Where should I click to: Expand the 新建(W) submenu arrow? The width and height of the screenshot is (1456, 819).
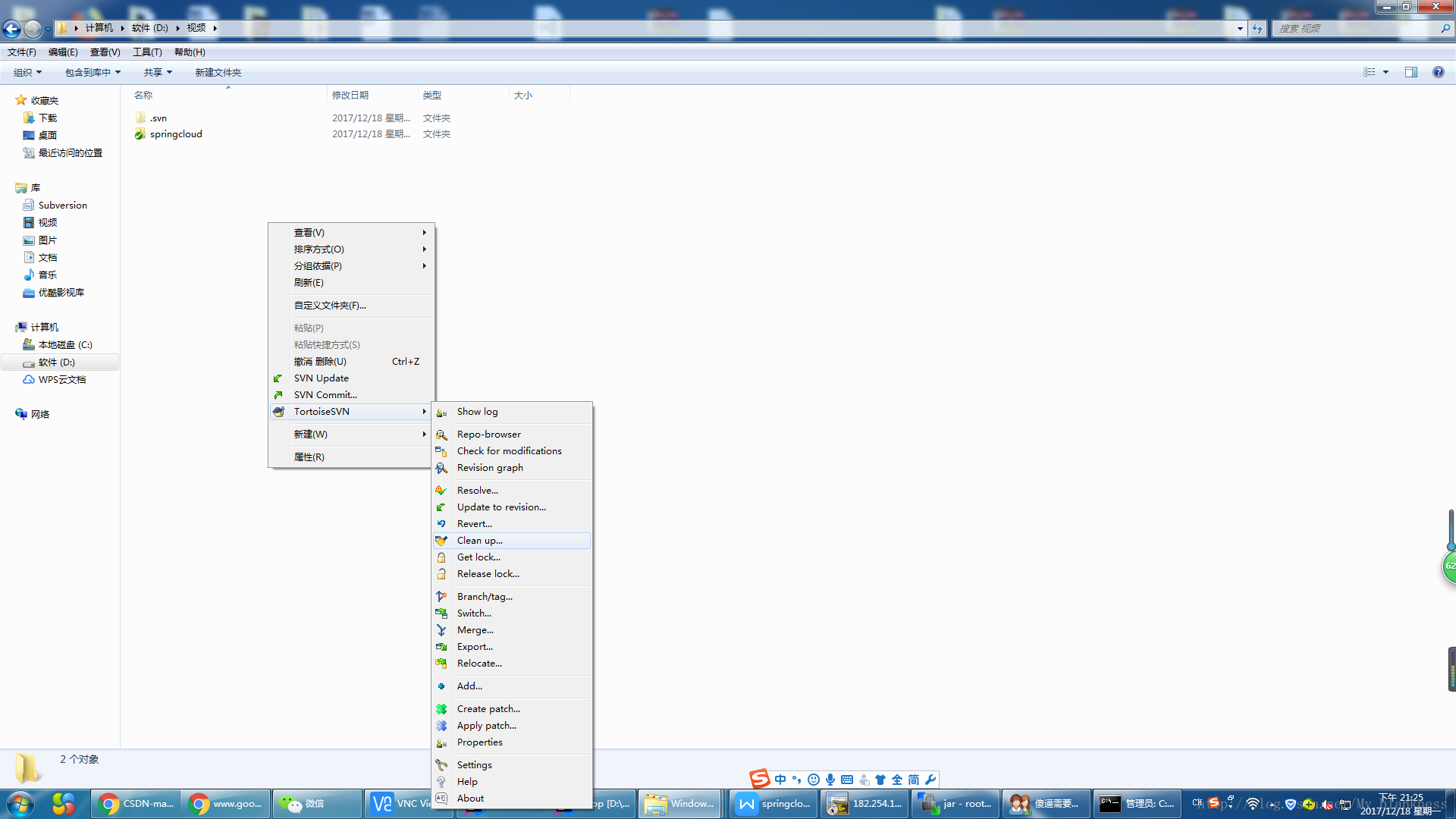425,435
